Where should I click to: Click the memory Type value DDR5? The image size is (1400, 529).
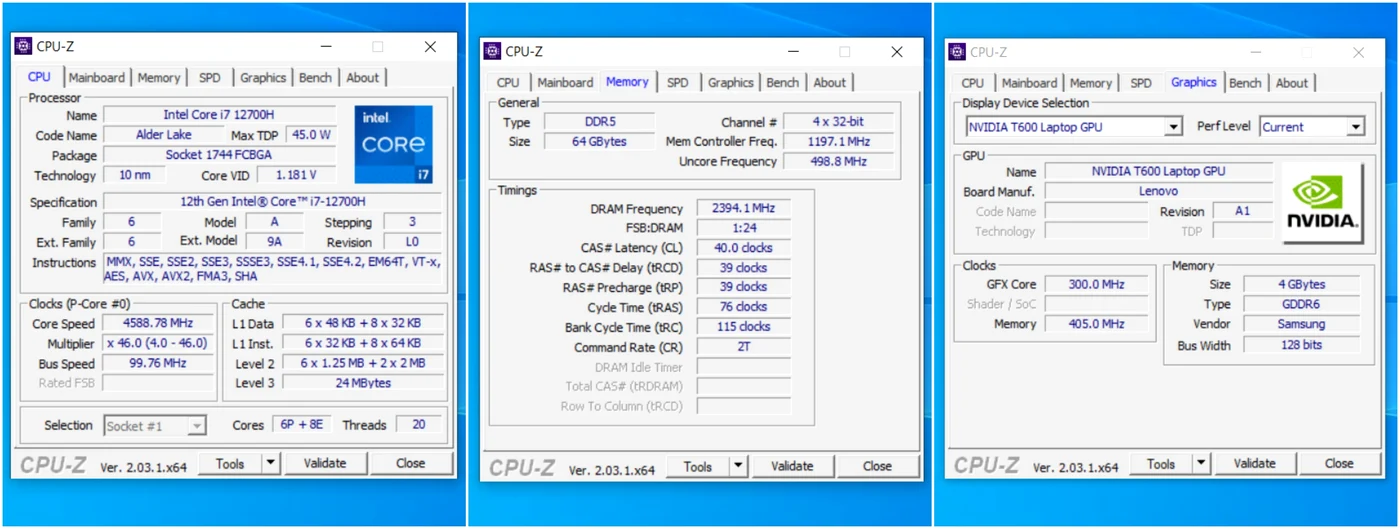[x=599, y=122]
